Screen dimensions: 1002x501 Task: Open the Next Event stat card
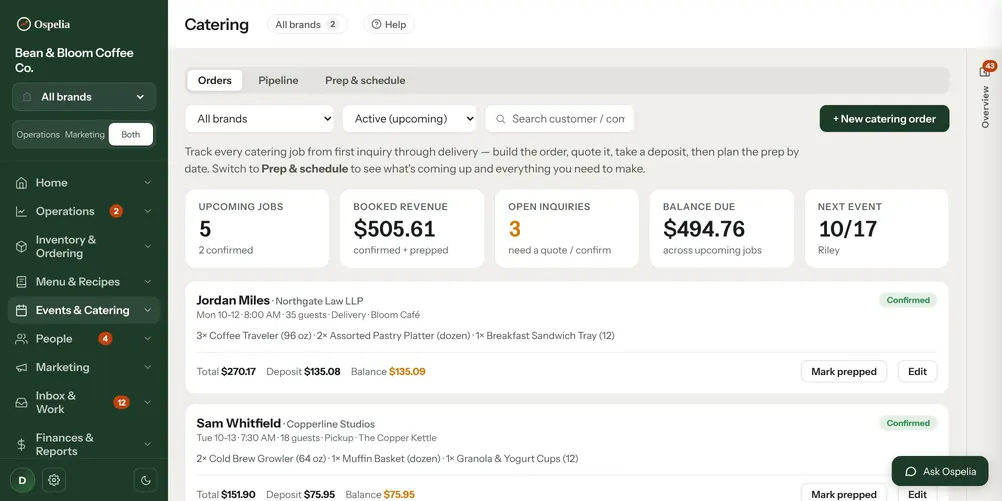pos(876,228)
